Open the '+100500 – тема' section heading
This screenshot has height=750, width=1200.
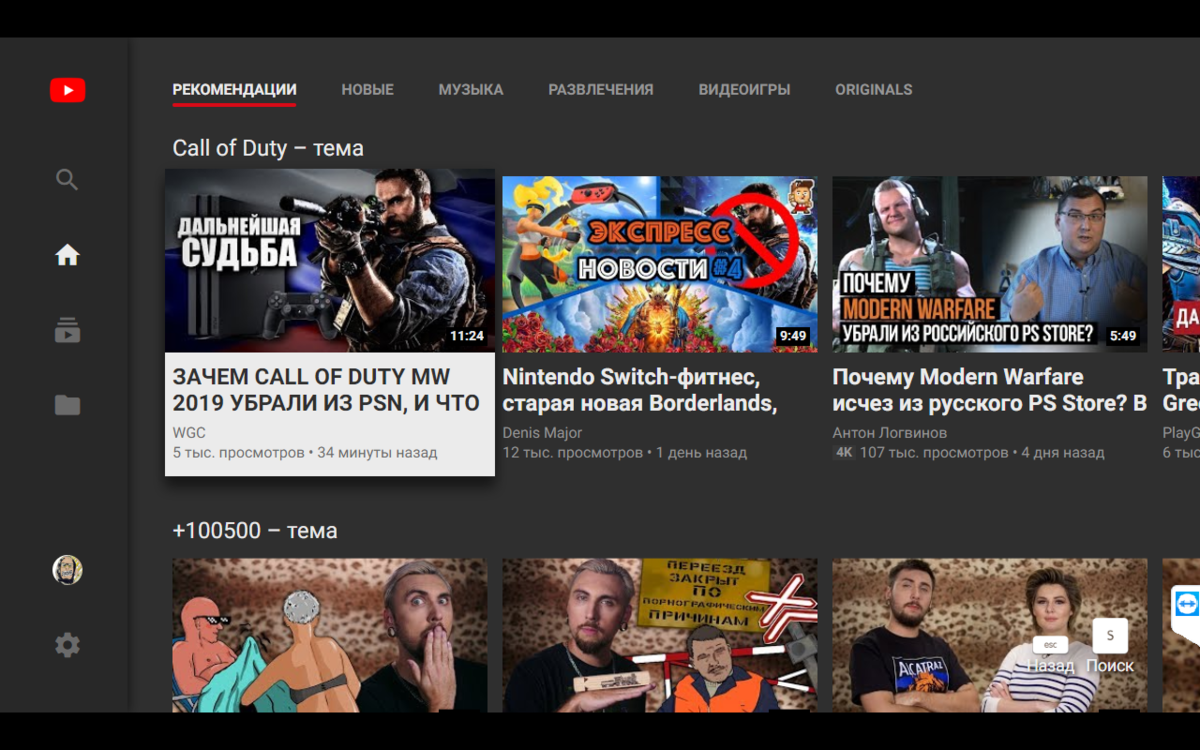pyautogui.click(x=256, y=531)
